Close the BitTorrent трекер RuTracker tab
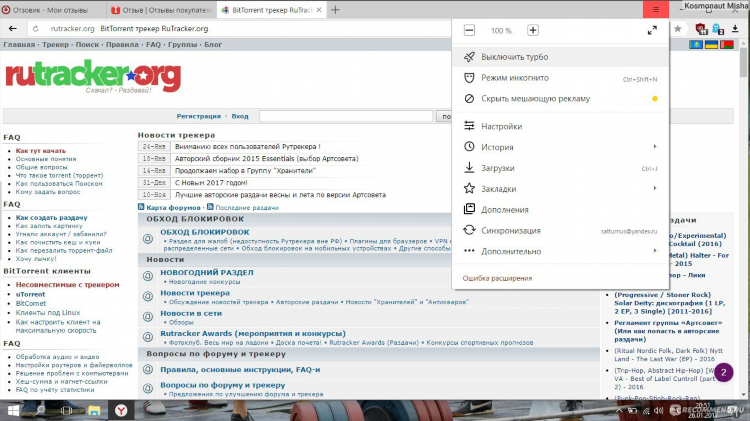This screenshot has width=750, height=421. pos(319,10)
